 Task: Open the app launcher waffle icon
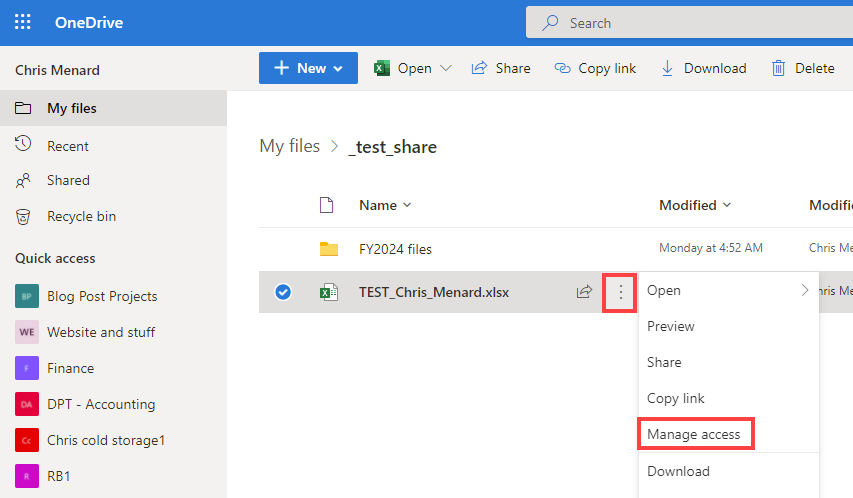click(x=22, y=22)
